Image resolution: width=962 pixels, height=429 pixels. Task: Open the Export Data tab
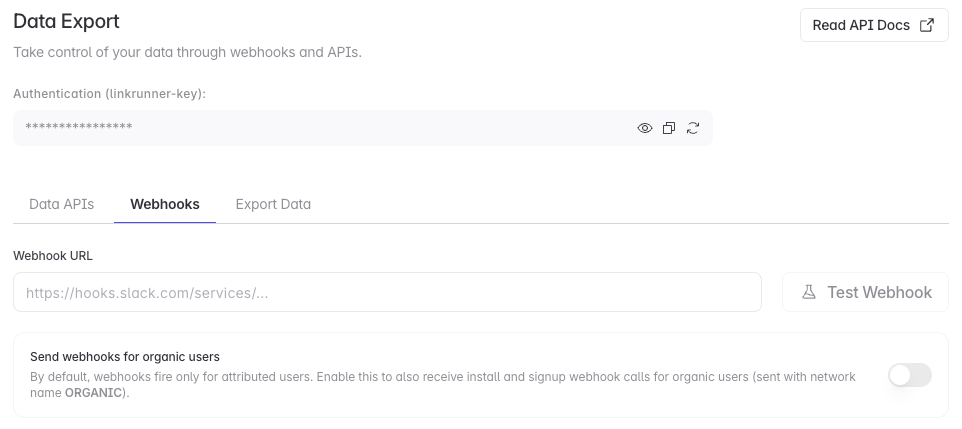273,204
